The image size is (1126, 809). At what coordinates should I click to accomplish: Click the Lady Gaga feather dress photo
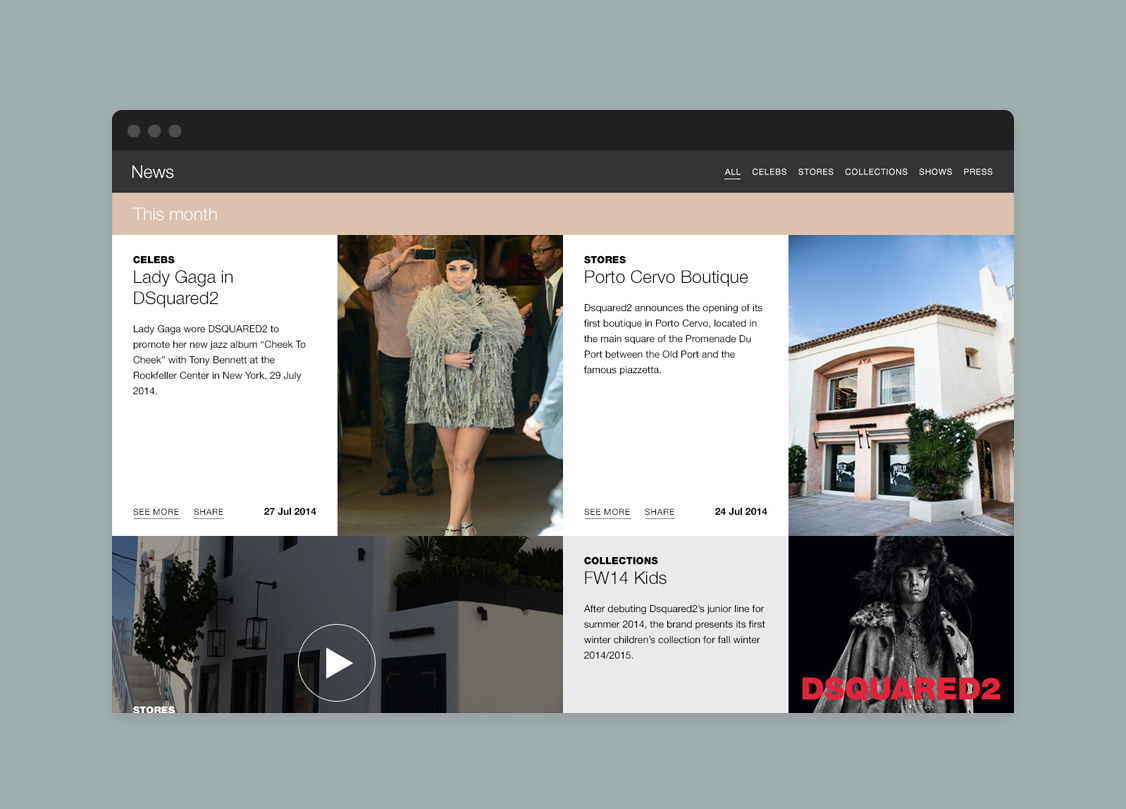click(450, 385)
